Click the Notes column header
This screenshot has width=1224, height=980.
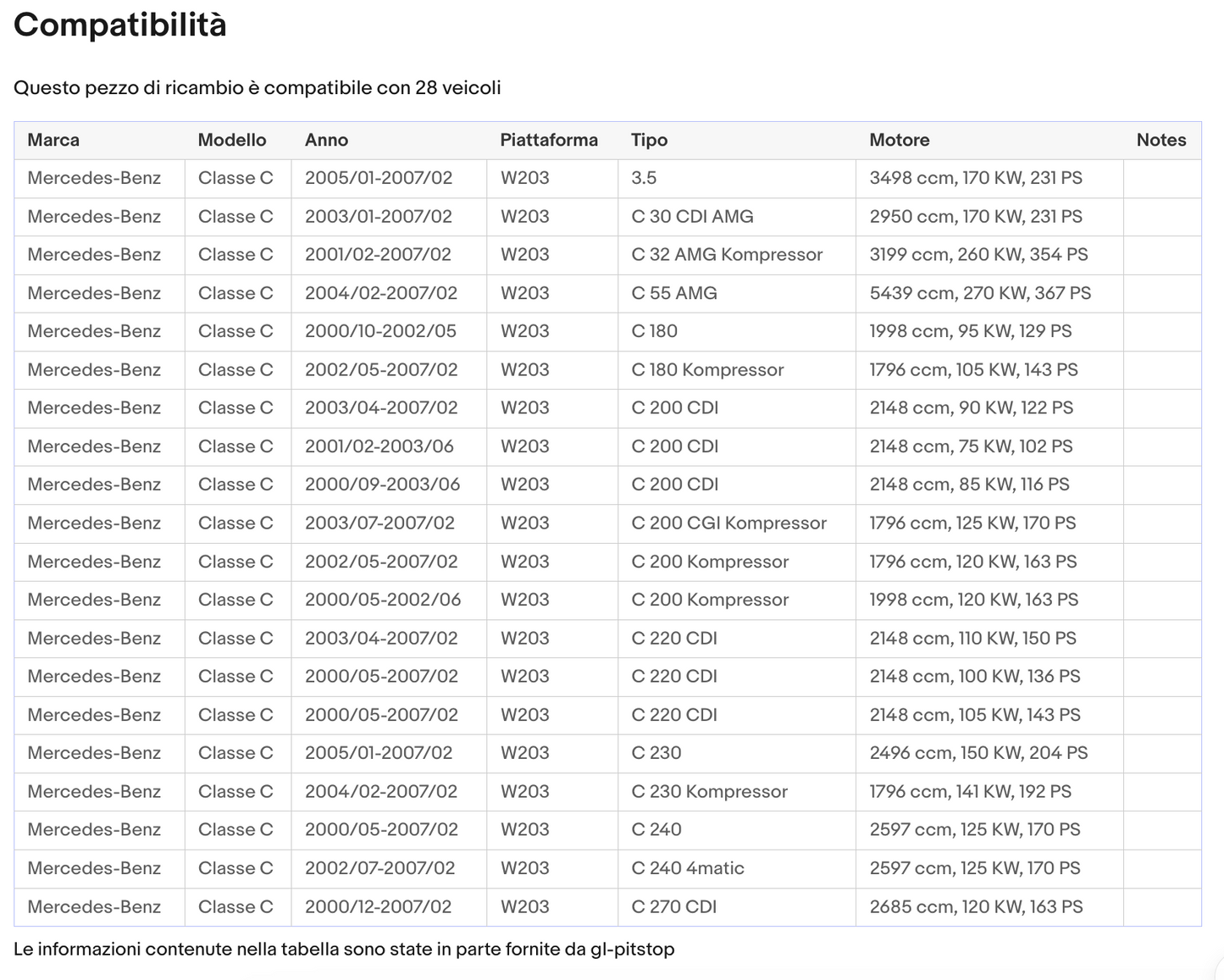click(x=1161, y=140)
